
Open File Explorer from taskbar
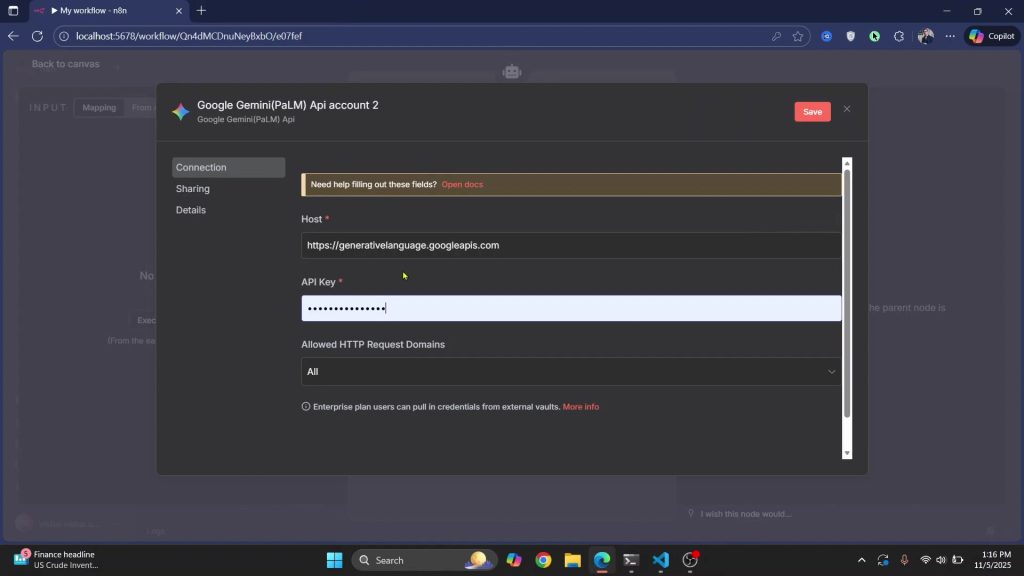(572, 560)
